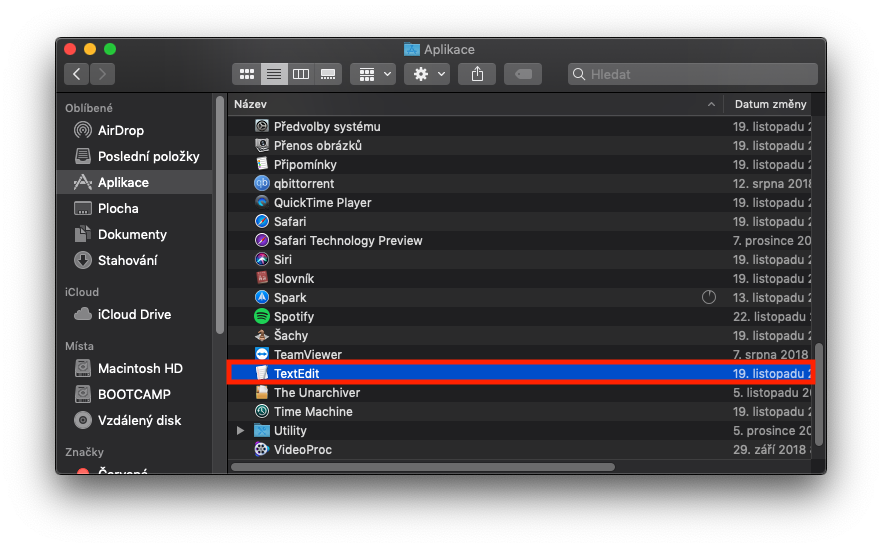This screenshot has width=882, height=548.
Task: Open Dokumenty in the sidebar
Action: tap(135, 234)
